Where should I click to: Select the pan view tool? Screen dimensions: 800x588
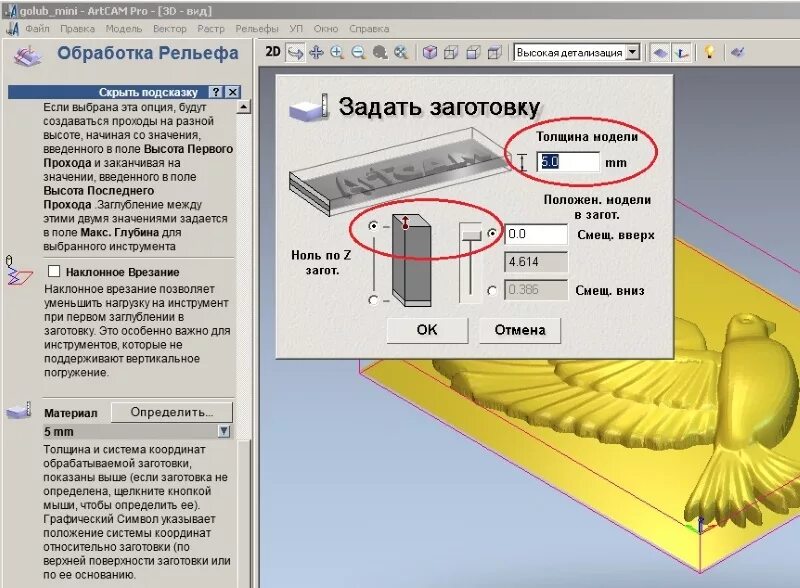click(x=316, y=52)
